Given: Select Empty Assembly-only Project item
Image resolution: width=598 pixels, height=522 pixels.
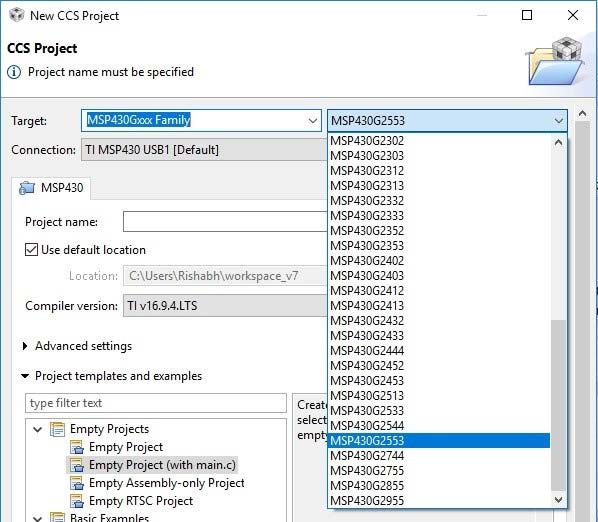Looking at the screenshot, I should (x=167, y=483).
